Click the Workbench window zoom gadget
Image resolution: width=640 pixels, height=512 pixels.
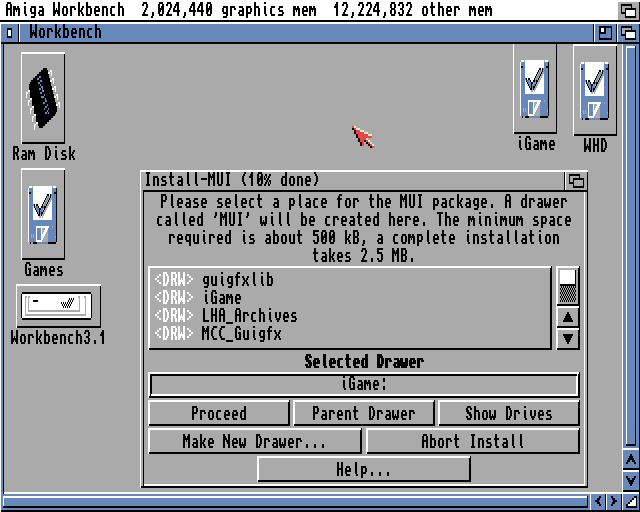tap(606, 32)
